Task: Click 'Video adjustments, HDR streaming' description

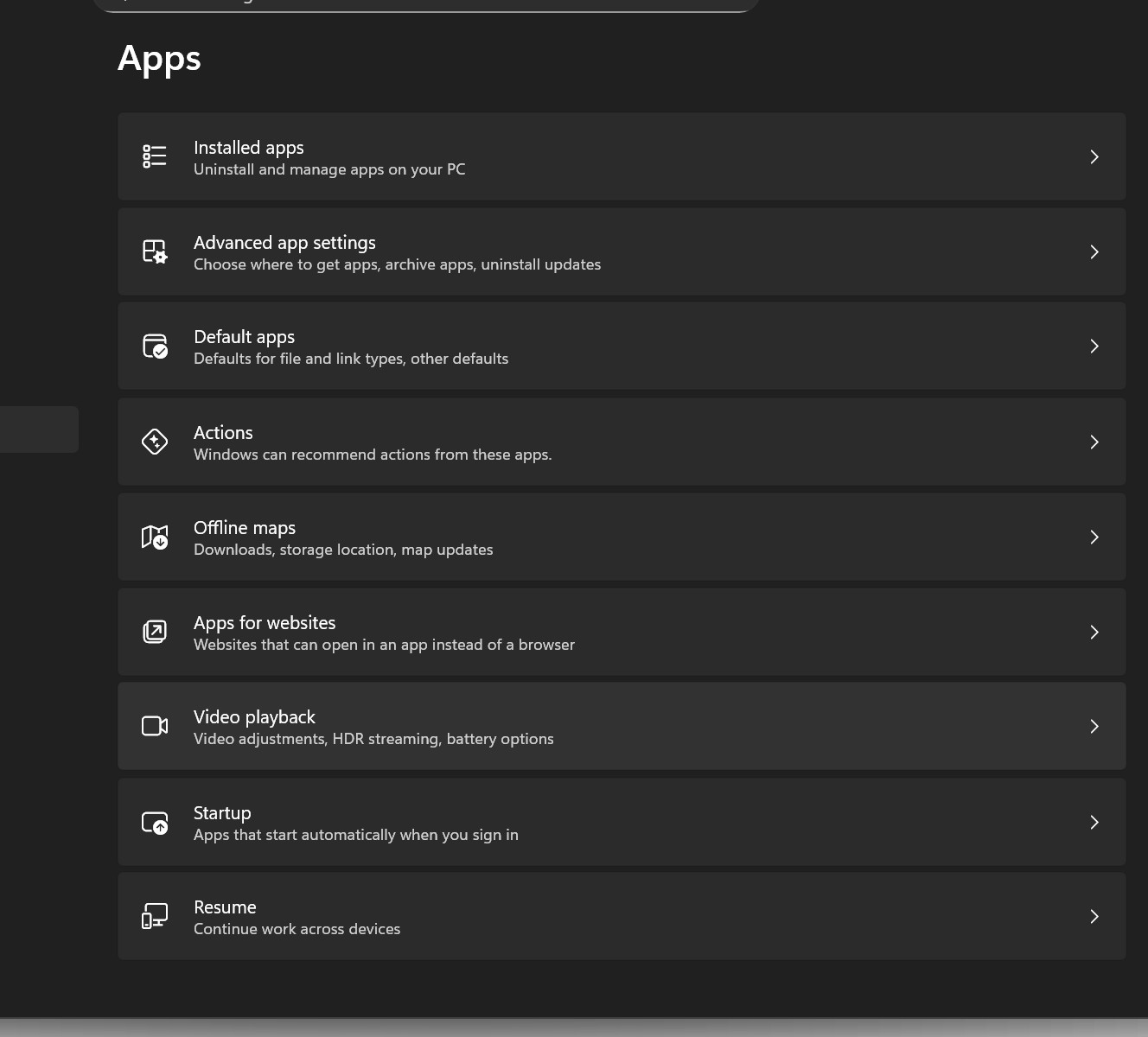Action: (373, 739)
